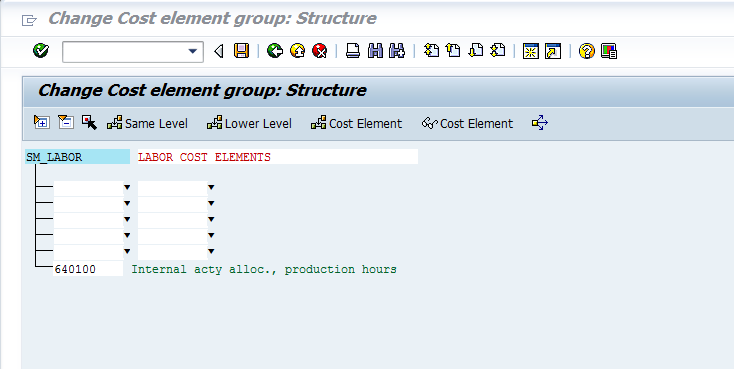Save the cost element group
Viewport: 734px width, 369px height.
242,51
